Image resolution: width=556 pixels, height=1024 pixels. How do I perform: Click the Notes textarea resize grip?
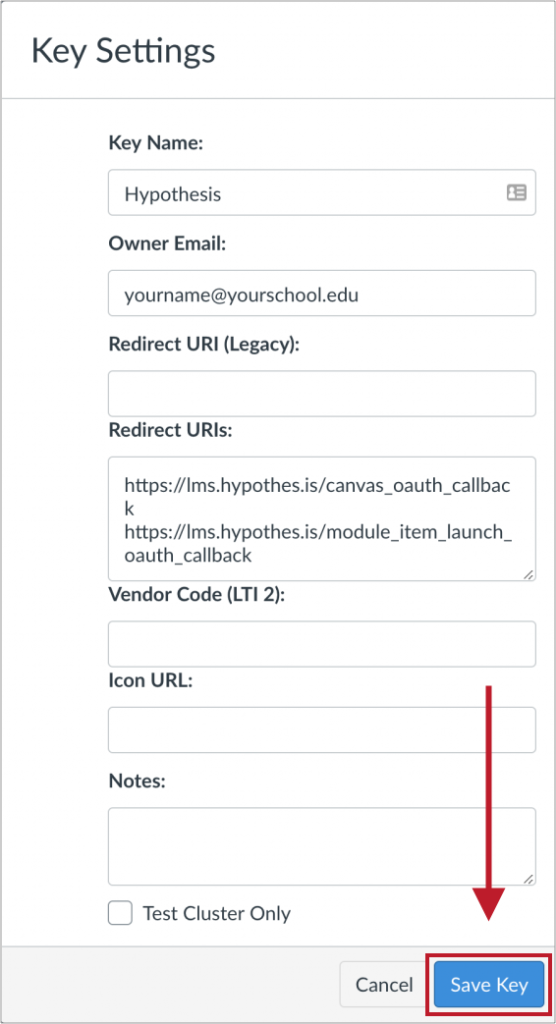[528, 878]
